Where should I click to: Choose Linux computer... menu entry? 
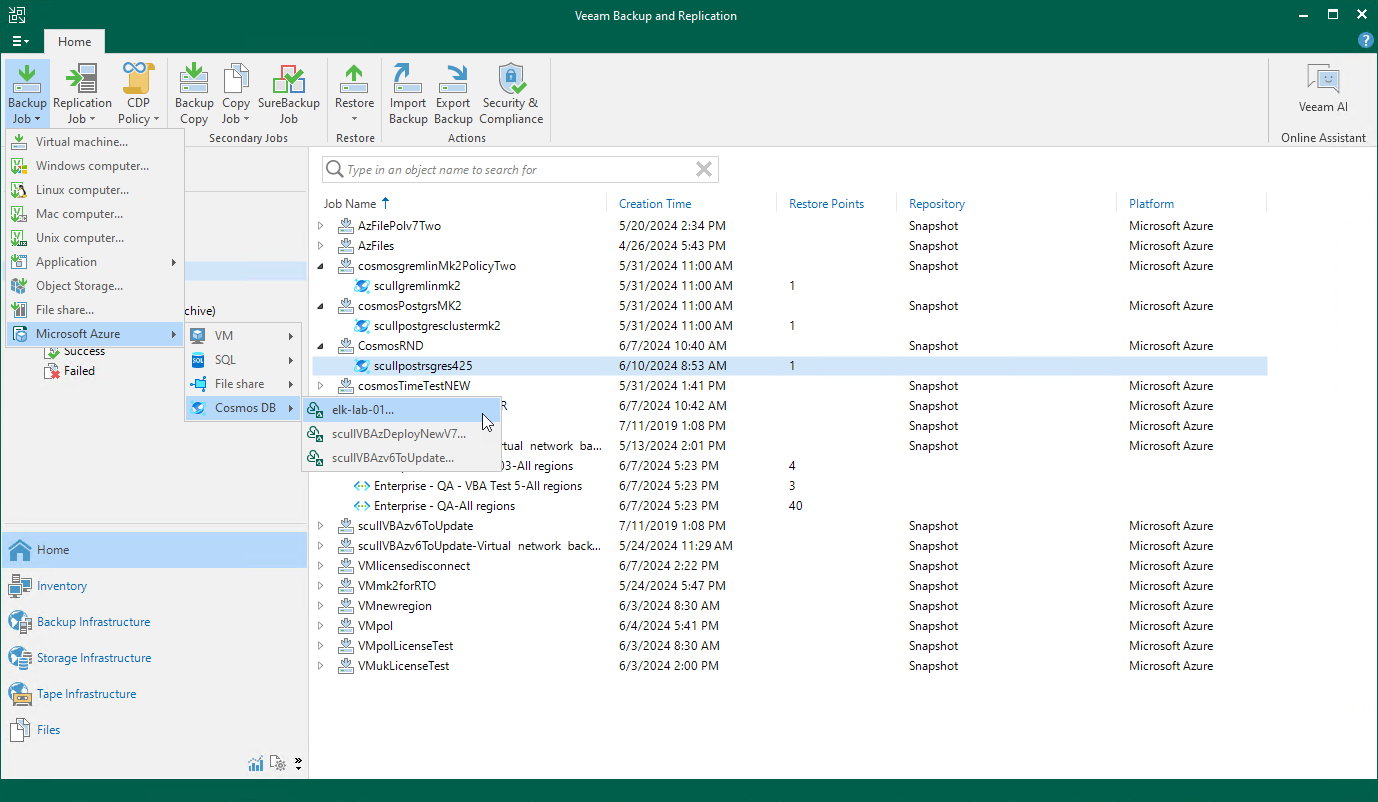pyautogui.click(x=95, y=190)
